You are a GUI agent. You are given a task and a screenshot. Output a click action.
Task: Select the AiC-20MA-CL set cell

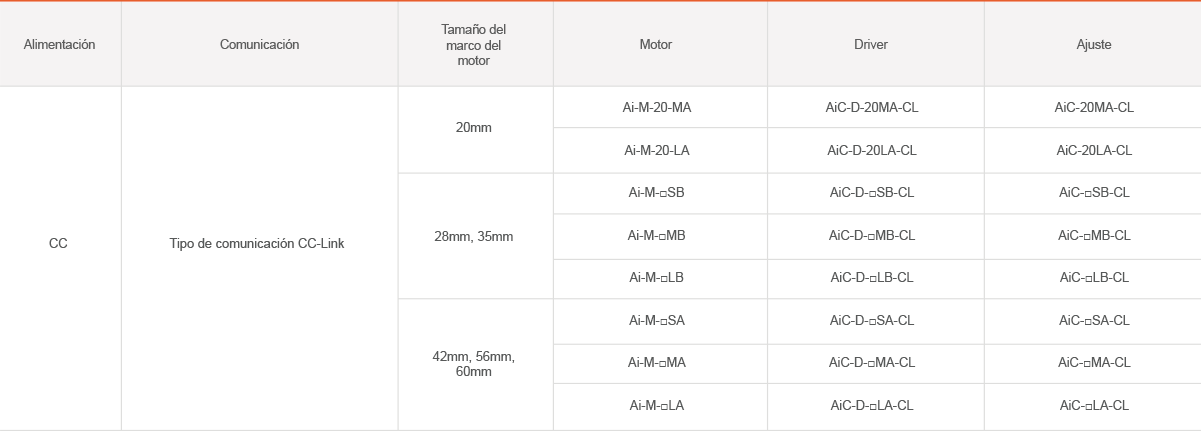[x=1093, y=107]
